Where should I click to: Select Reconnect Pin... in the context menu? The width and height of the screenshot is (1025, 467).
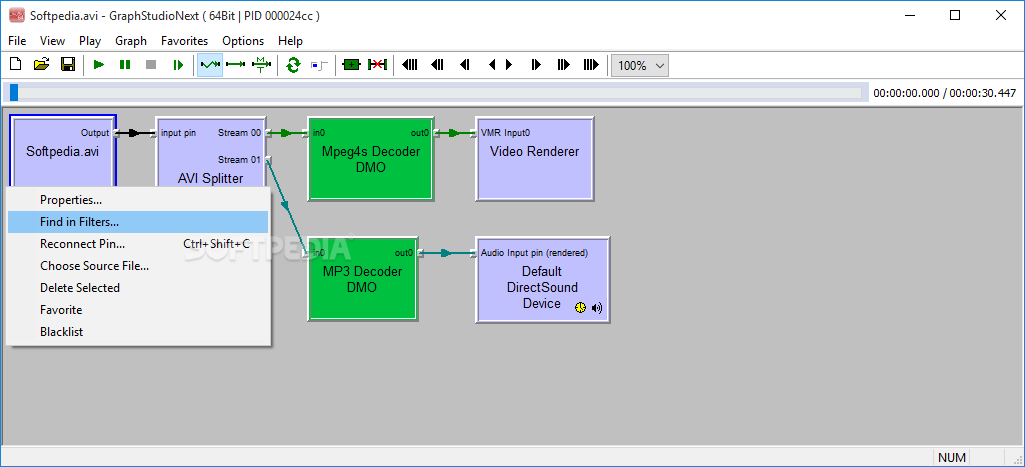[138, 244]
